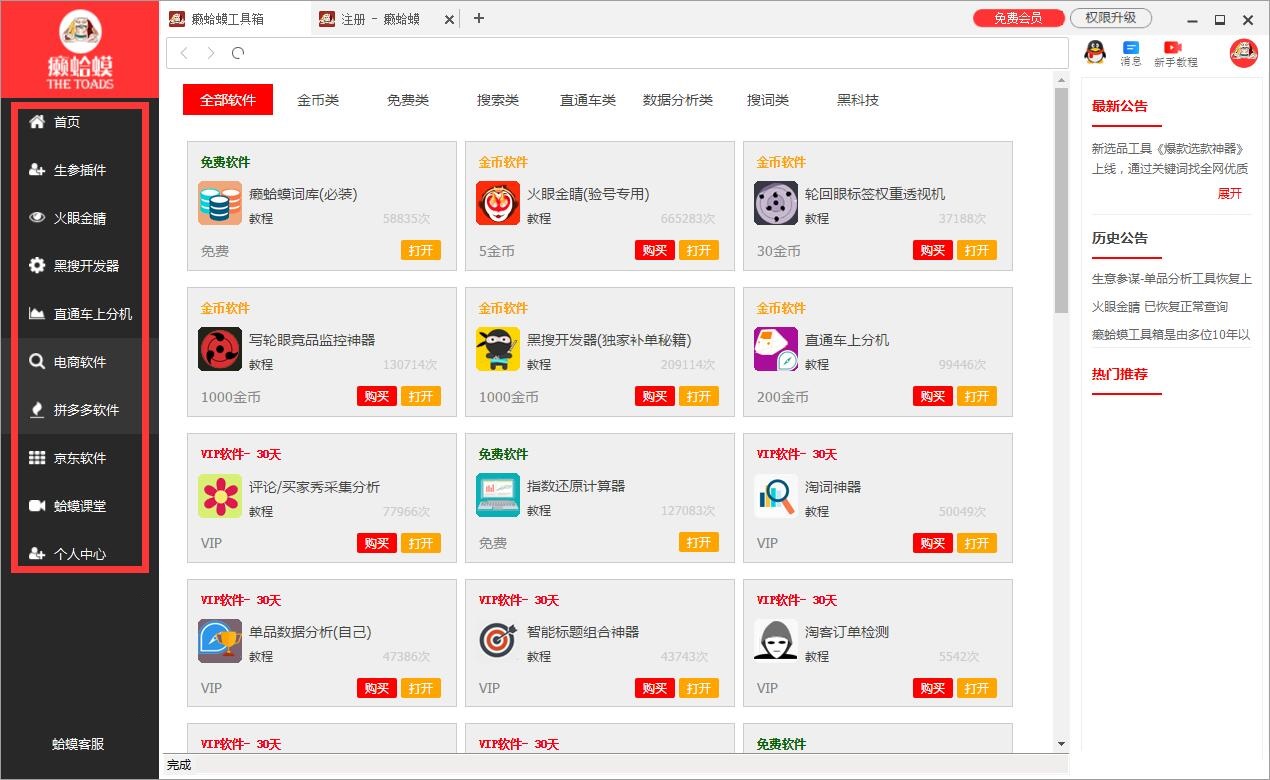Click the 写轮眼竞品监控神器 icon
This screenshot has height=780, width=1270.
pos(220,349)
